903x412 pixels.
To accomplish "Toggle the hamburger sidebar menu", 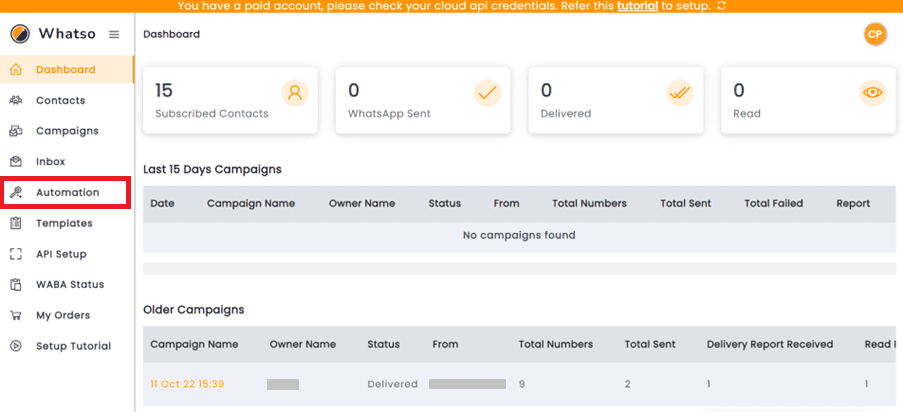I will coord(114,35).
